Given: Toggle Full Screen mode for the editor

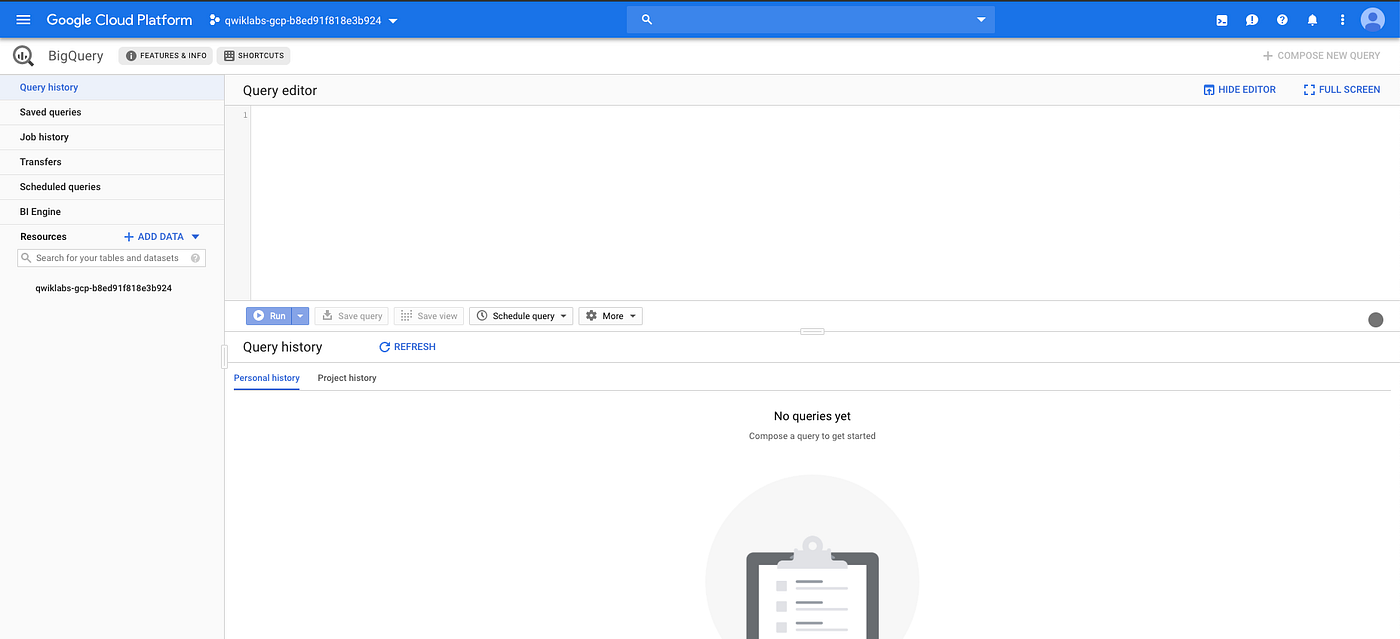Looking at the screenshot, I should 1341,89.
